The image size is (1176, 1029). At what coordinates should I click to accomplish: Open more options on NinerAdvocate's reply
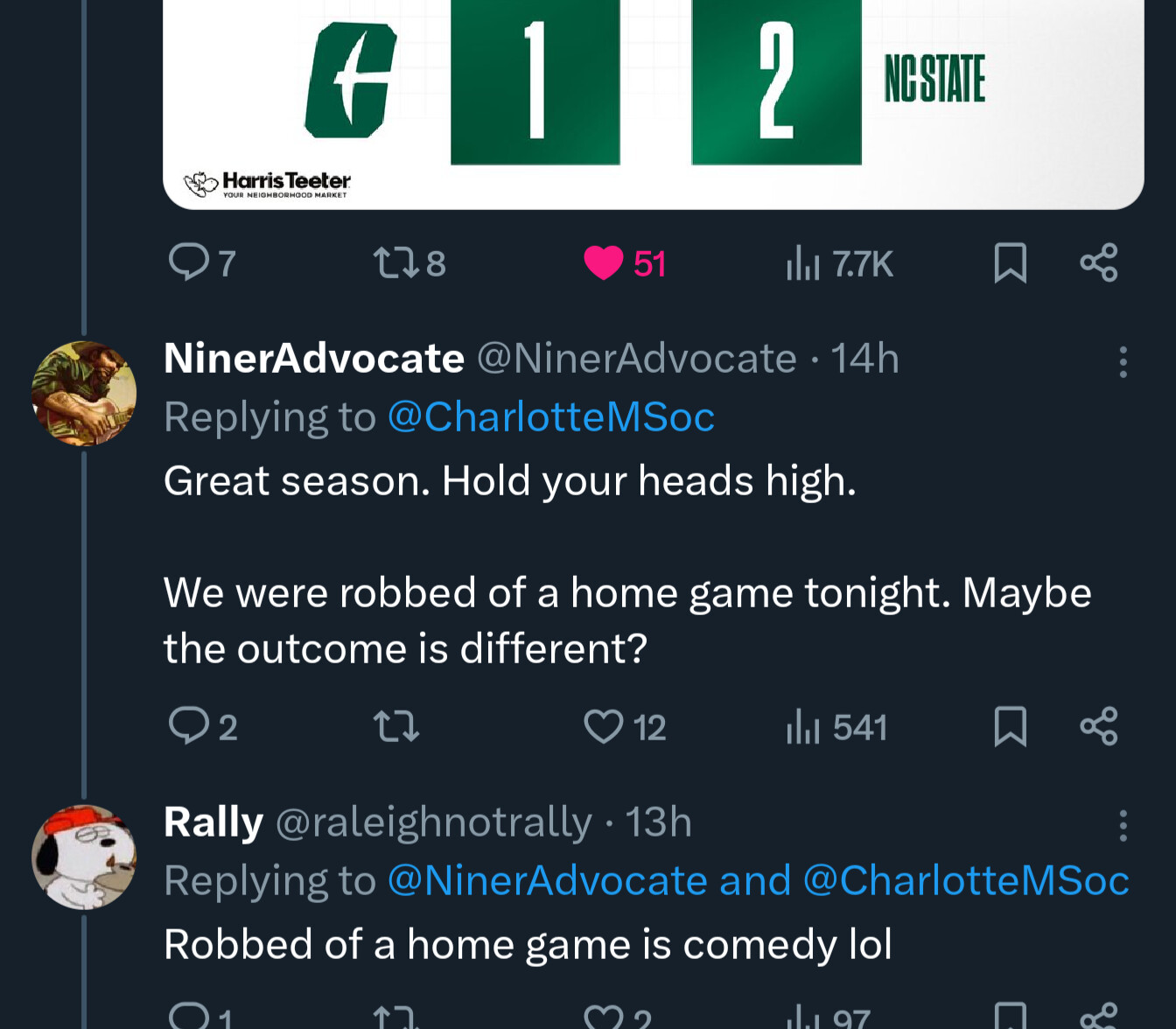1123,361
